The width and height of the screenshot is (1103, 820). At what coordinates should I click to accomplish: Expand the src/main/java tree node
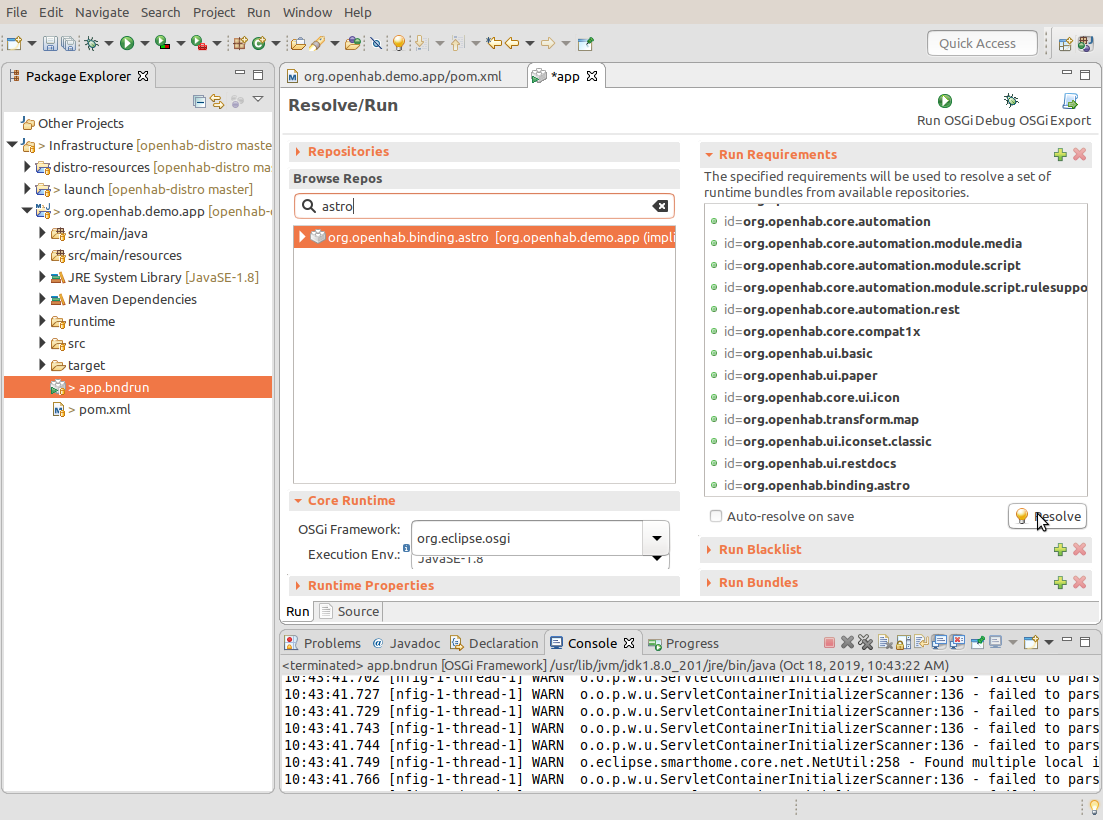click(x=43, y=233)
